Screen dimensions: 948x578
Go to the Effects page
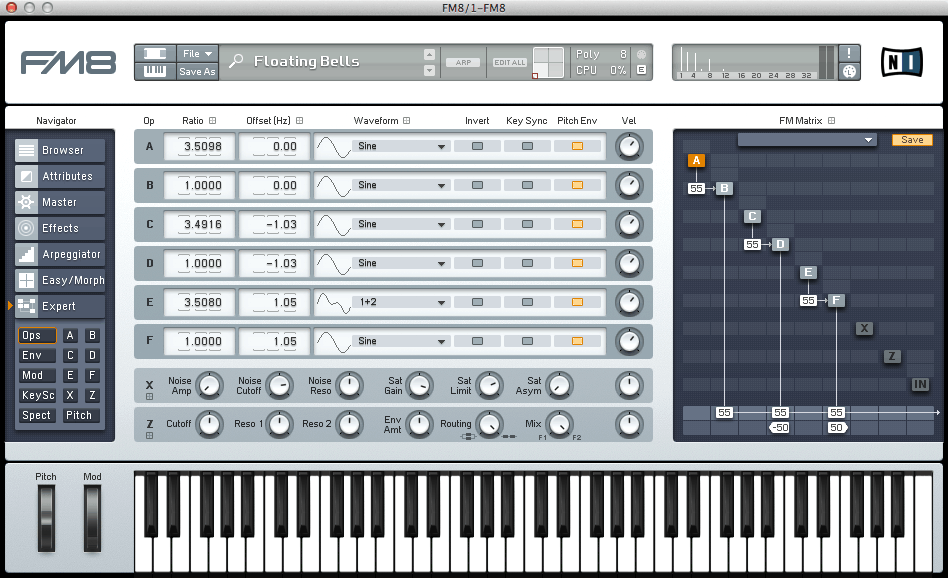[x=60, y=228]
